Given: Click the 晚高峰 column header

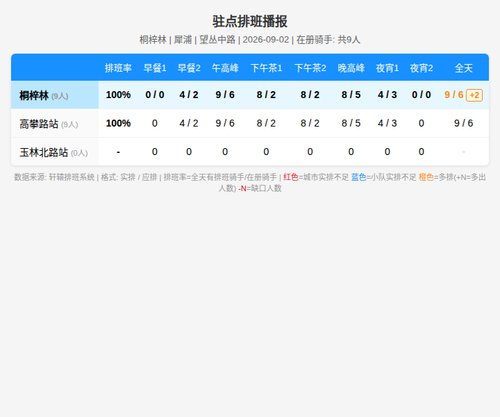Looking at the screenshot, I should (x=351, y=68).
